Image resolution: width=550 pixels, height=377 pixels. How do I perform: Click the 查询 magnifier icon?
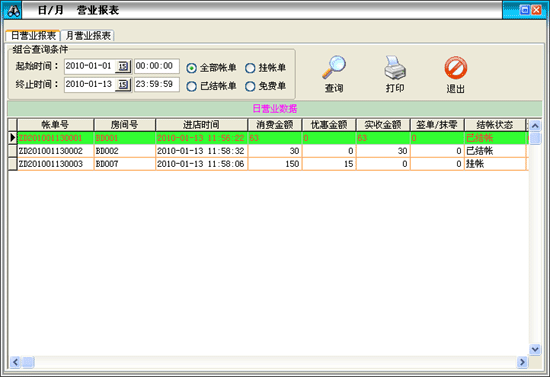point(334,67)
